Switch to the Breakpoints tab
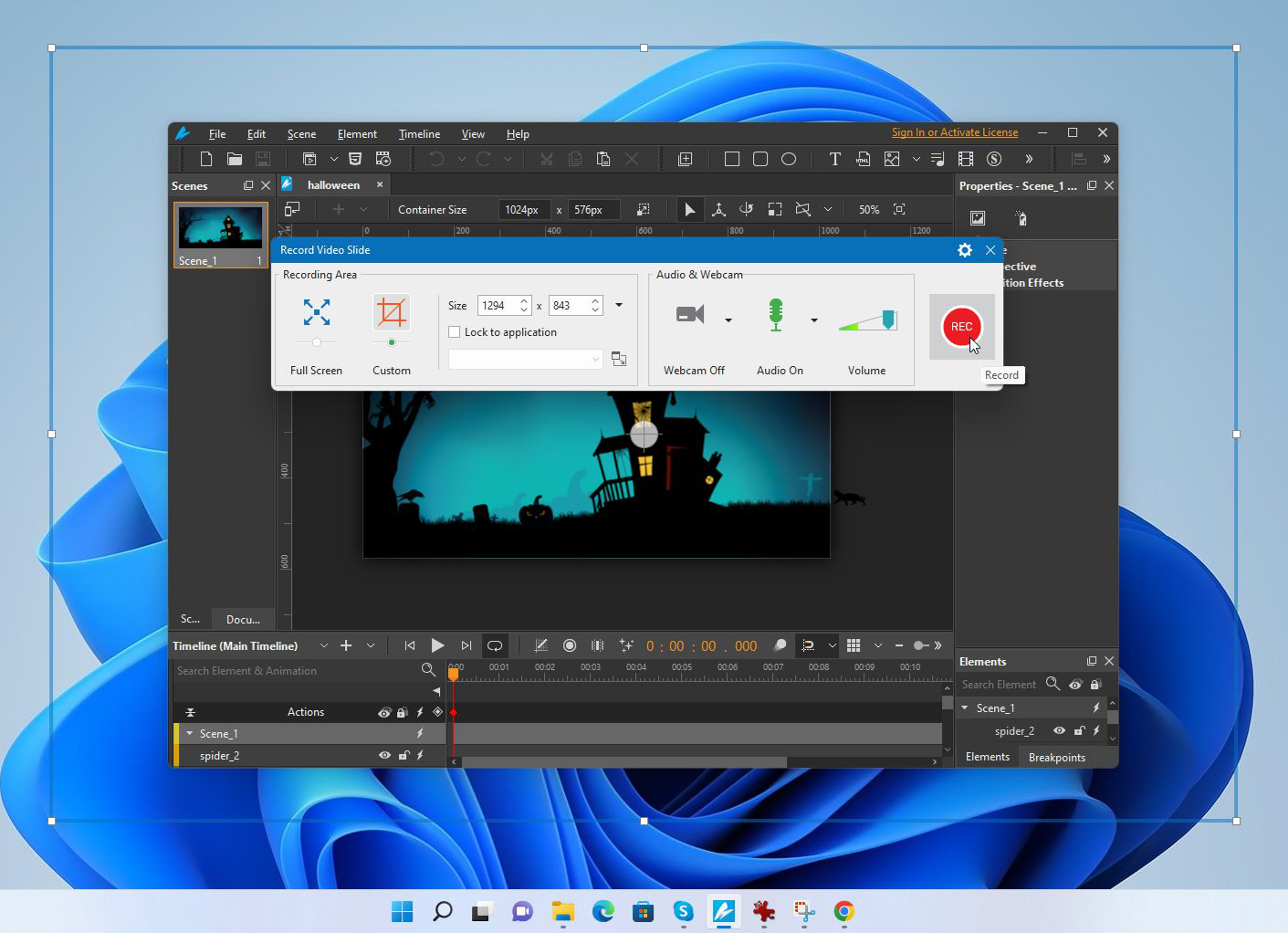The height and width of the screenshot is (933, 1288). coord(1057,758)
